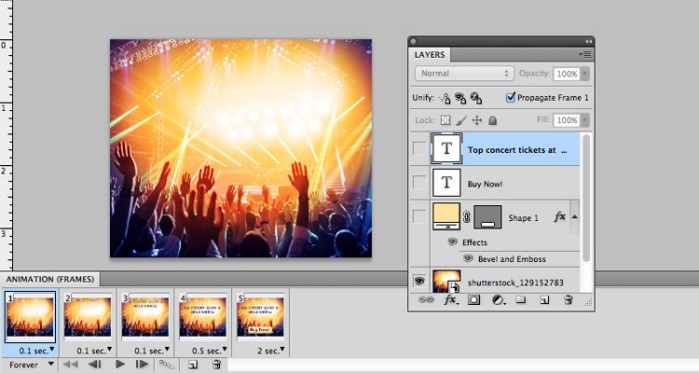Click Shape 1 yellow fill color thumbnail

[446, 216]
